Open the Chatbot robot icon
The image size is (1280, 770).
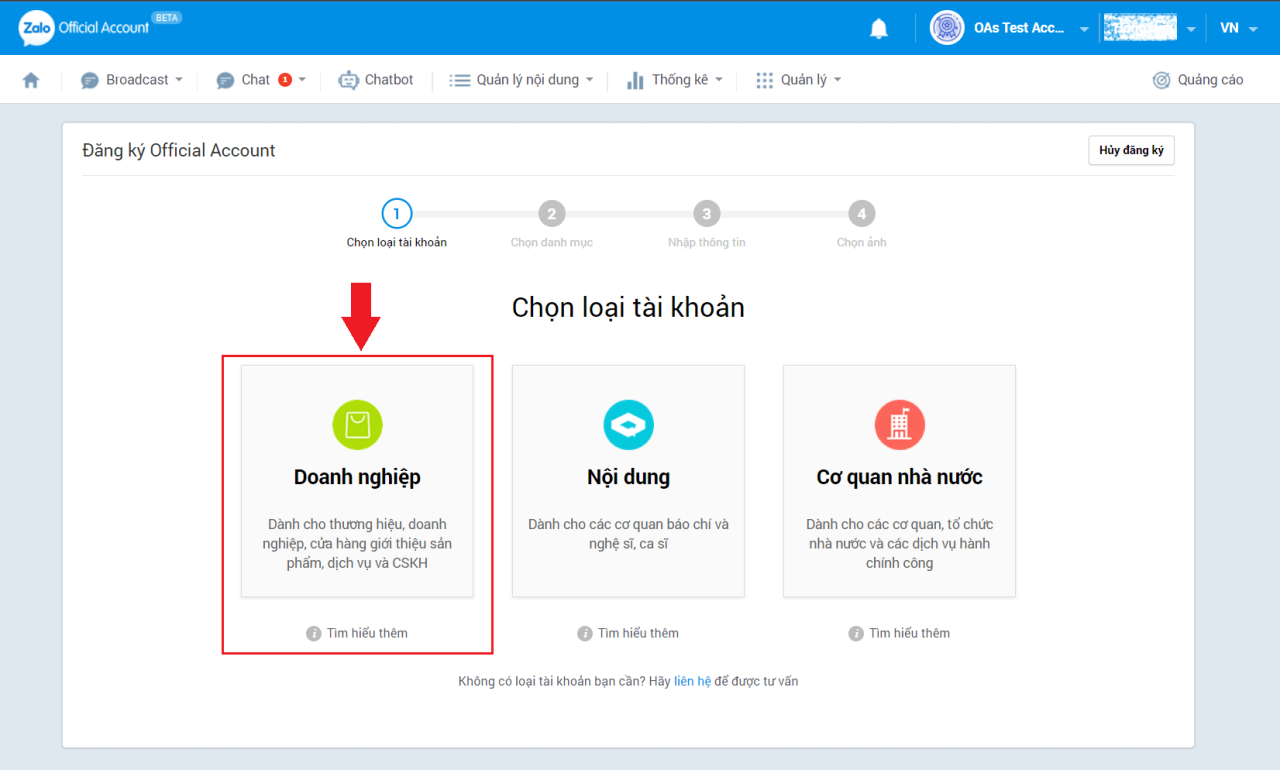[348, 80]
